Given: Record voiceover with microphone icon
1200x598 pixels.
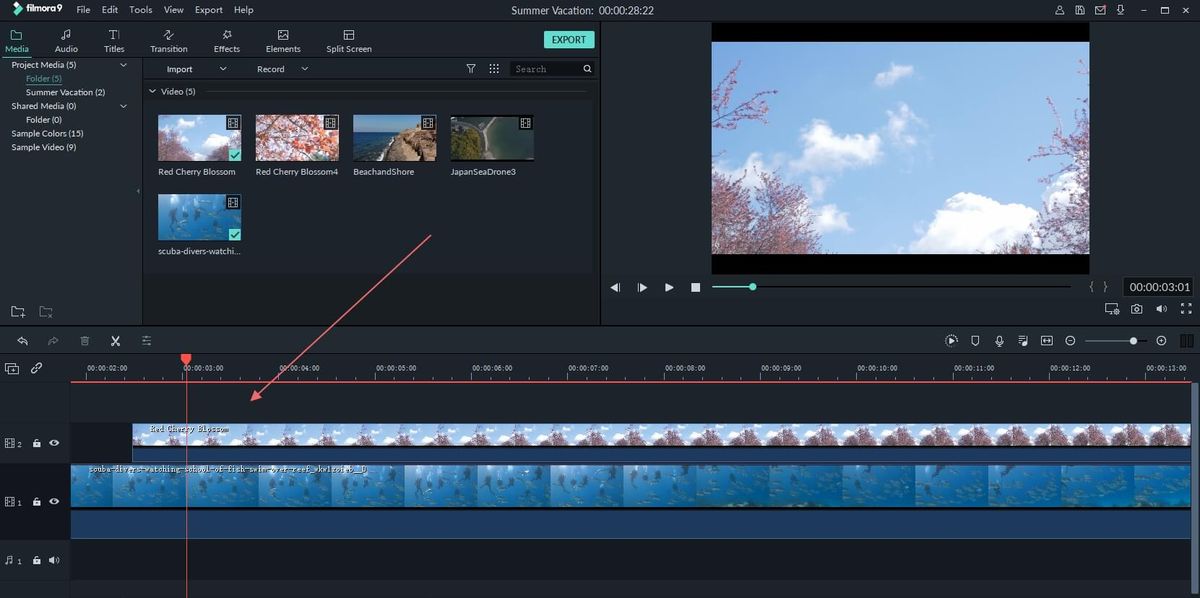Looking at the screenshot, I should [999, 341].
